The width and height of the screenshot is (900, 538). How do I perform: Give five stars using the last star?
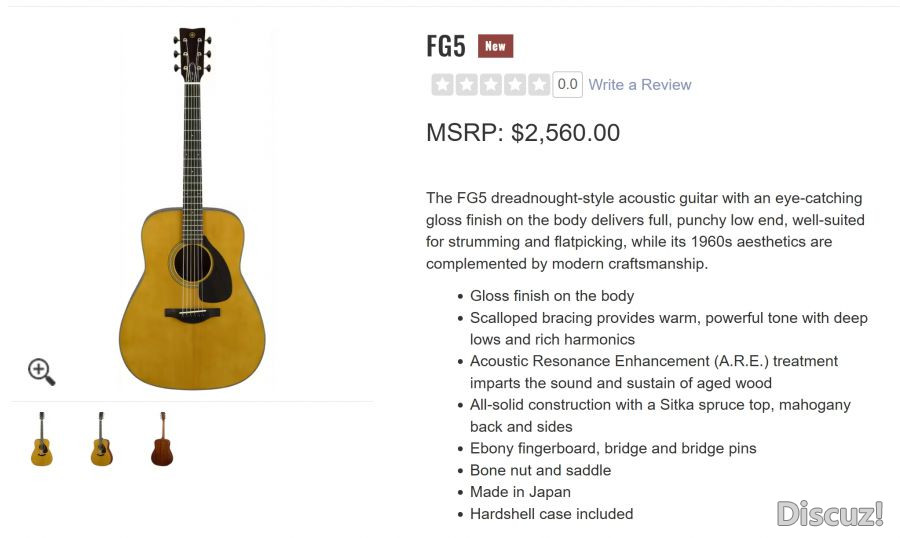pos(538,85)
